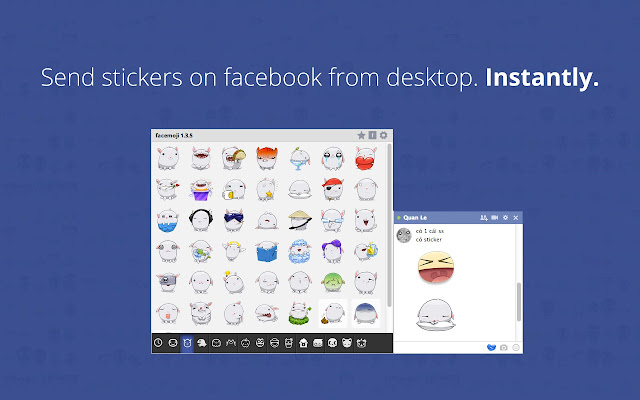The height and width of the screenshot is (400, 640).
Task: Select the camera-holding sticker
Action: (x=168, y=282)
